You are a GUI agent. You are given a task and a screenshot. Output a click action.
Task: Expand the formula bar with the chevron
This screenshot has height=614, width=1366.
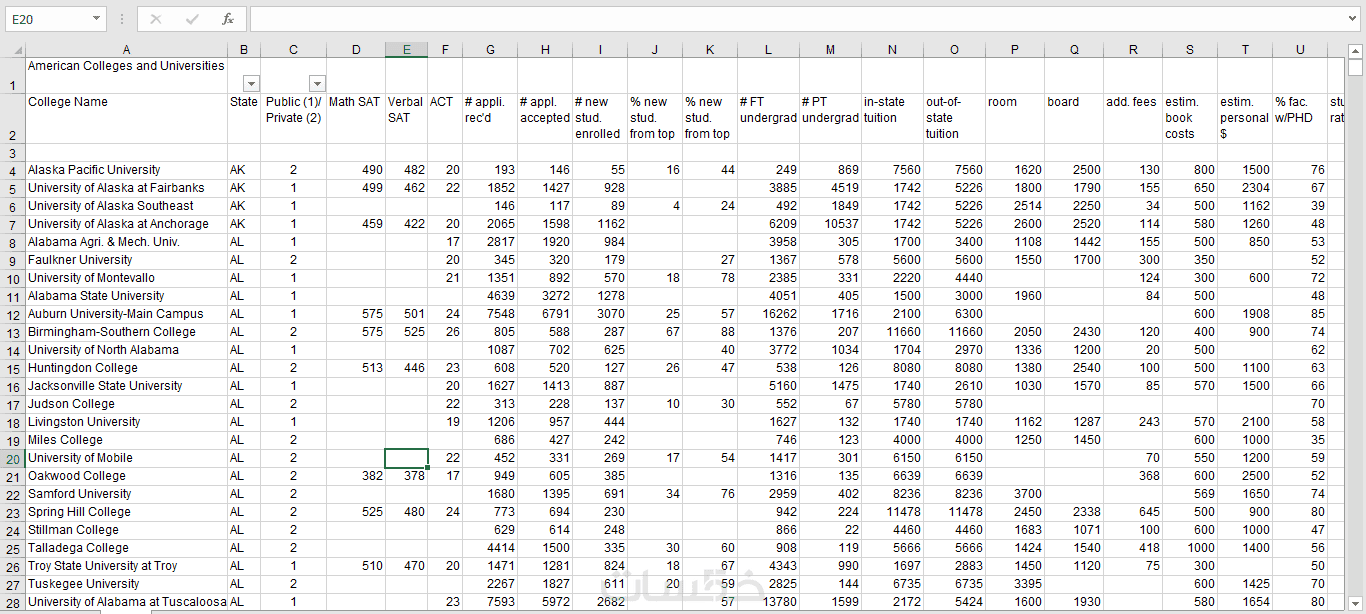[x=1354, y=18]
